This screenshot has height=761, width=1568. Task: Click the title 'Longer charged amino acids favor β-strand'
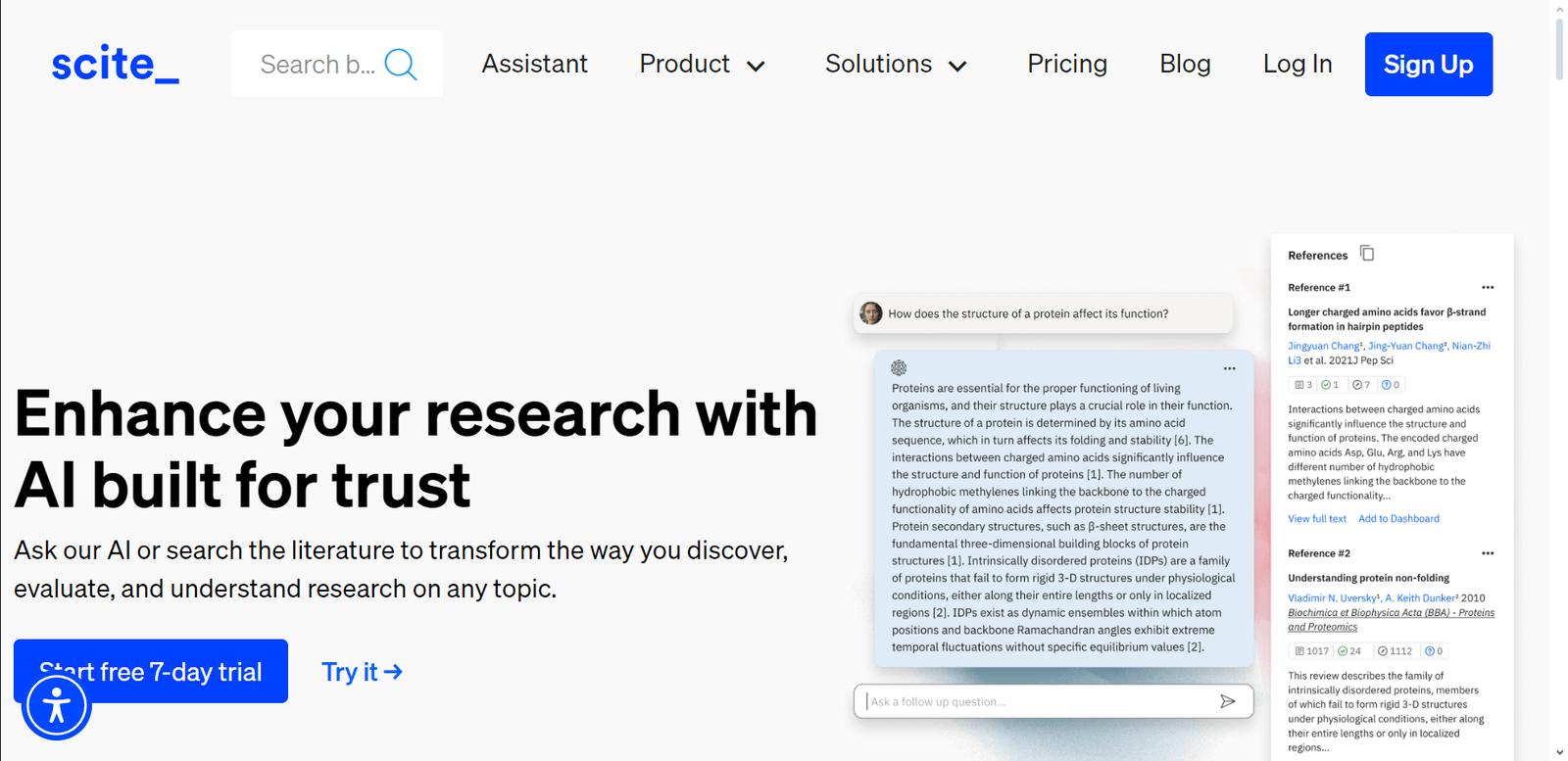1387,319
